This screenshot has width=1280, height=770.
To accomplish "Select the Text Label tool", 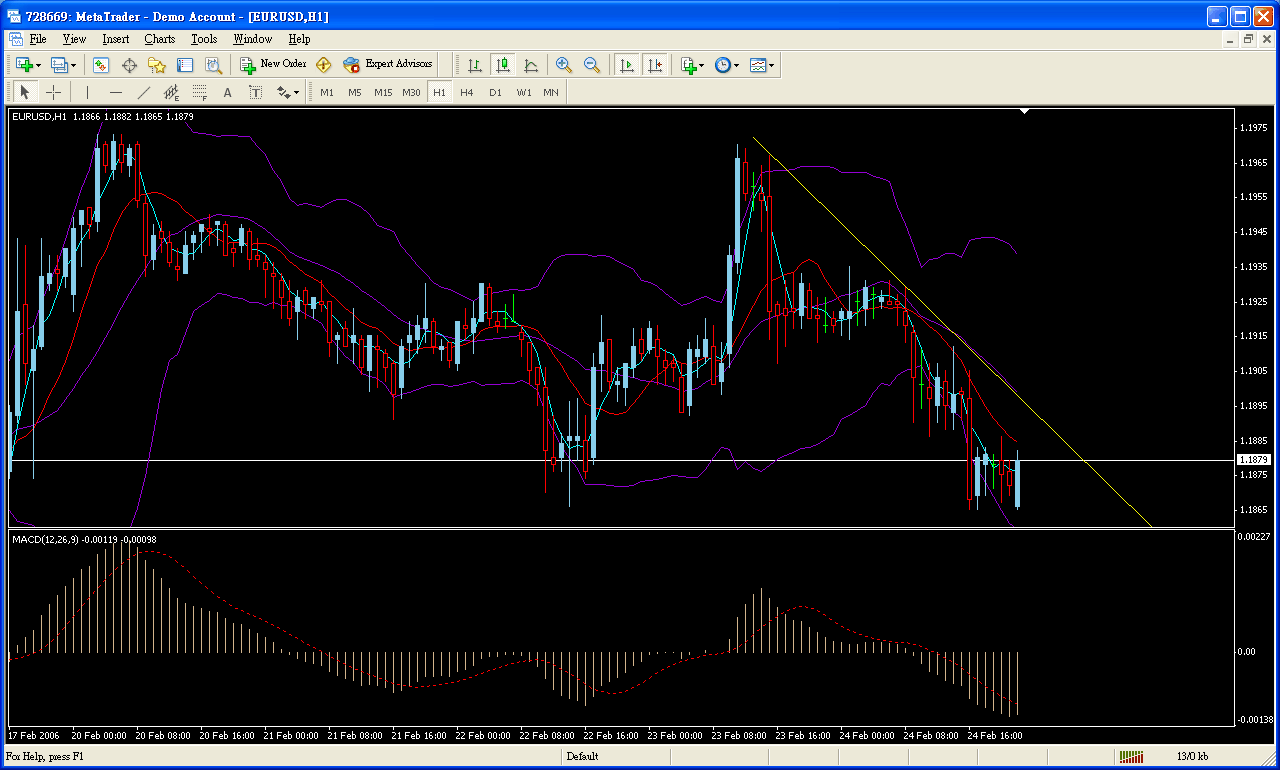I will click(255, 92).
